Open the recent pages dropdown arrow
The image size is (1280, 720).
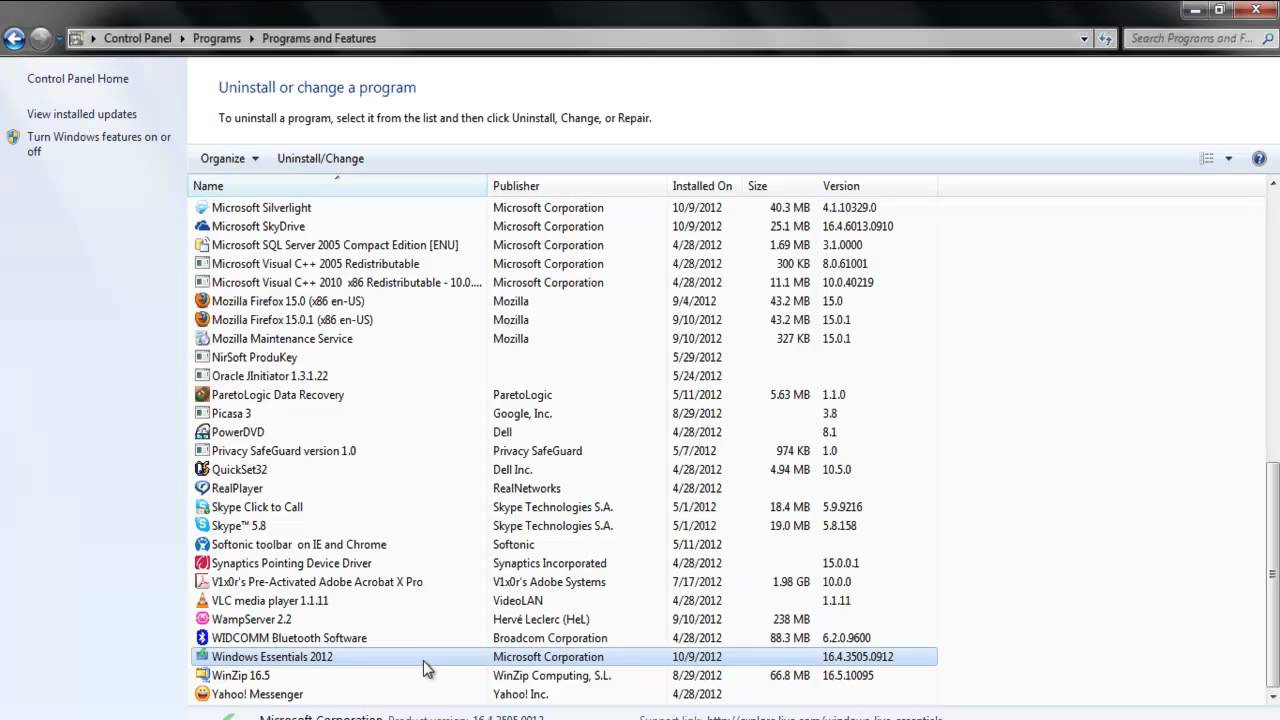pos(59,39)
